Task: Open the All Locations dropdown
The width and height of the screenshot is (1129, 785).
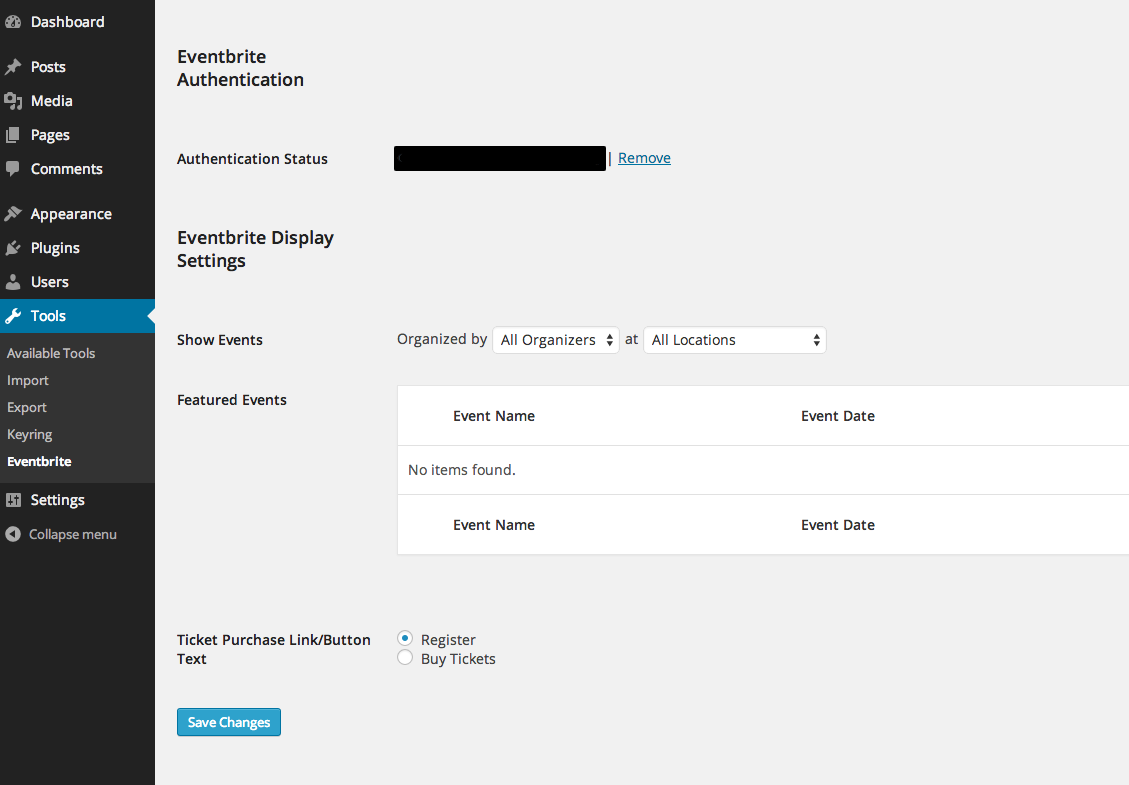Action: tap(734, 340)
